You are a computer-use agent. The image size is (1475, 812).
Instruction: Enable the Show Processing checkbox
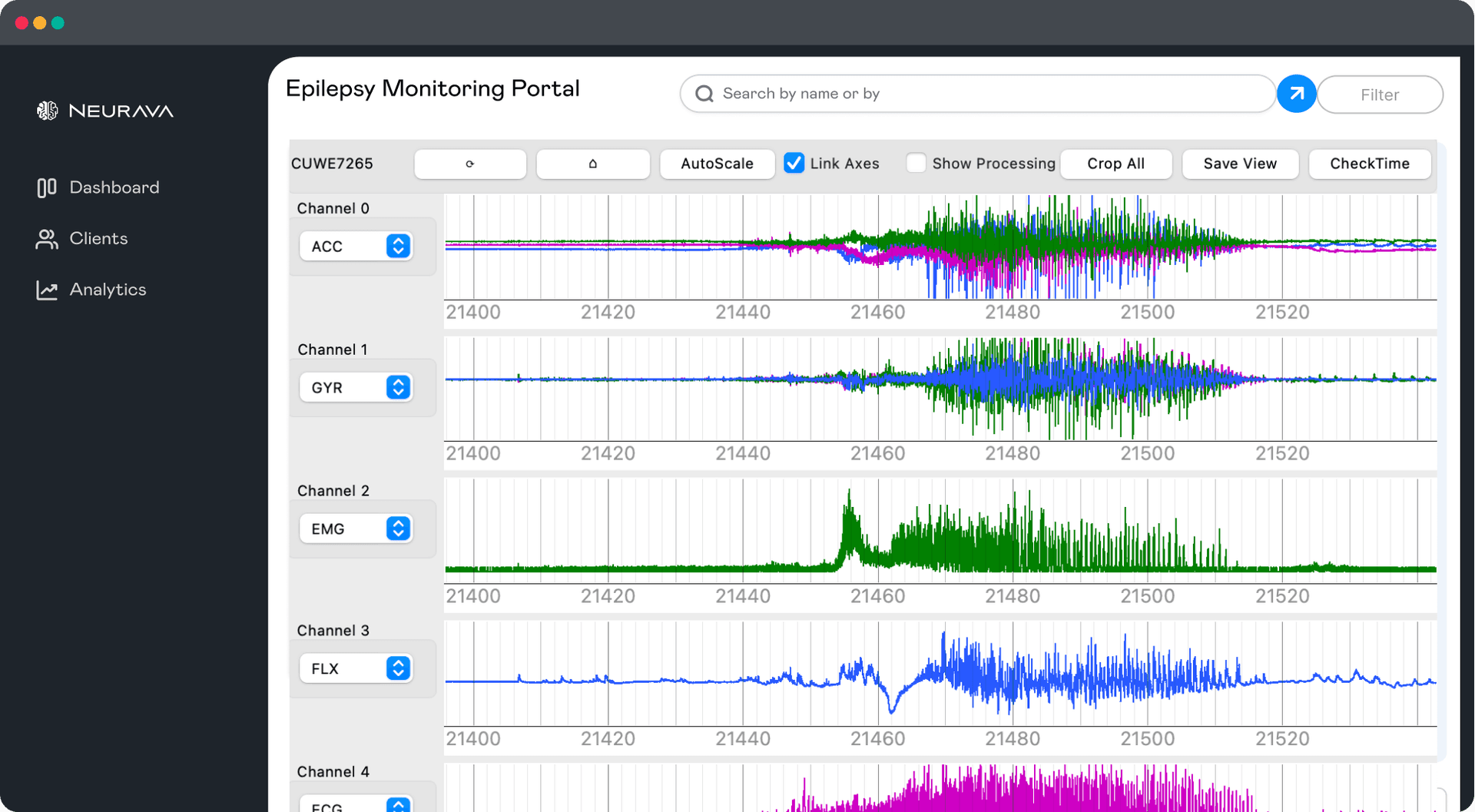click(915, 163)
